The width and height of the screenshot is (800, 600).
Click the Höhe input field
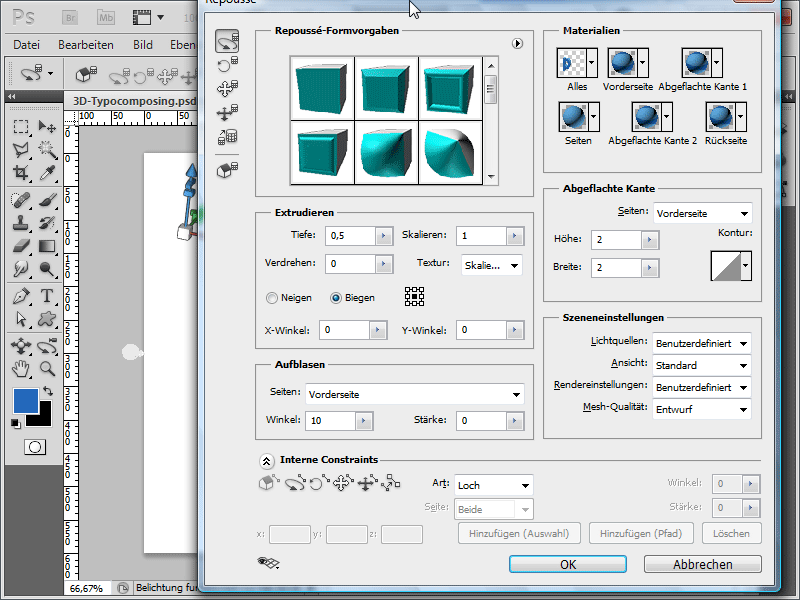click(x=616, y=240)
